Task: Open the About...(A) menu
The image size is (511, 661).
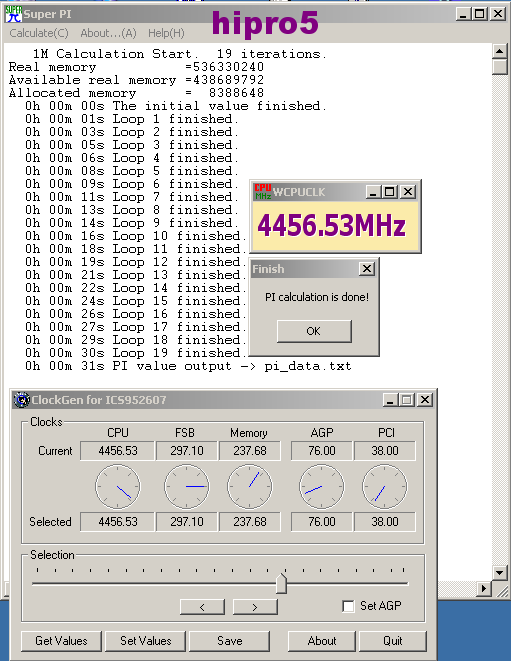Action: pyautogui.click(x=108, y=33)
